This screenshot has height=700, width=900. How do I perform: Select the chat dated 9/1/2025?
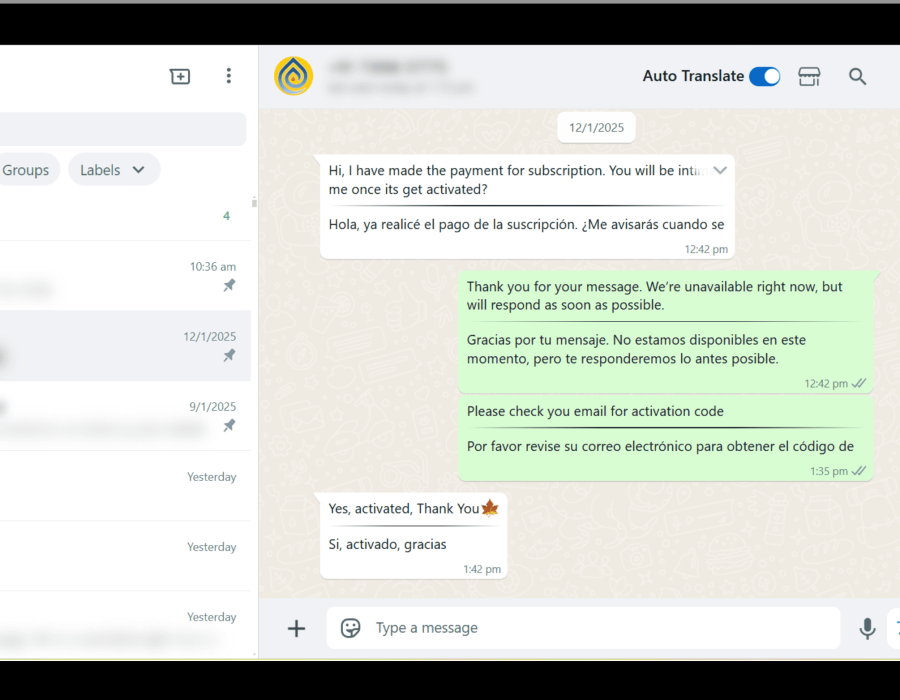(x=125, y=416)
